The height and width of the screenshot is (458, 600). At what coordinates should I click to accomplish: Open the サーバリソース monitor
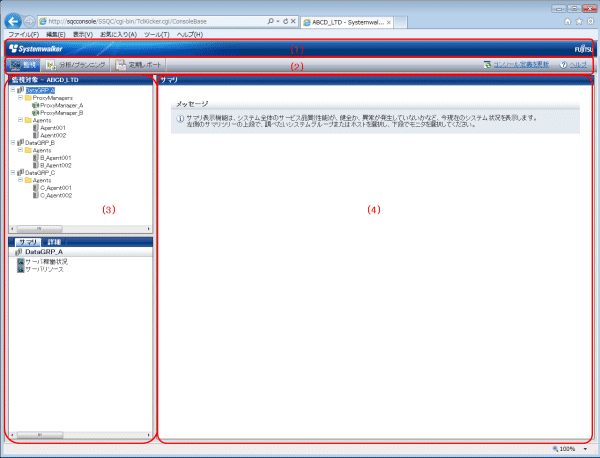(44, 269)
